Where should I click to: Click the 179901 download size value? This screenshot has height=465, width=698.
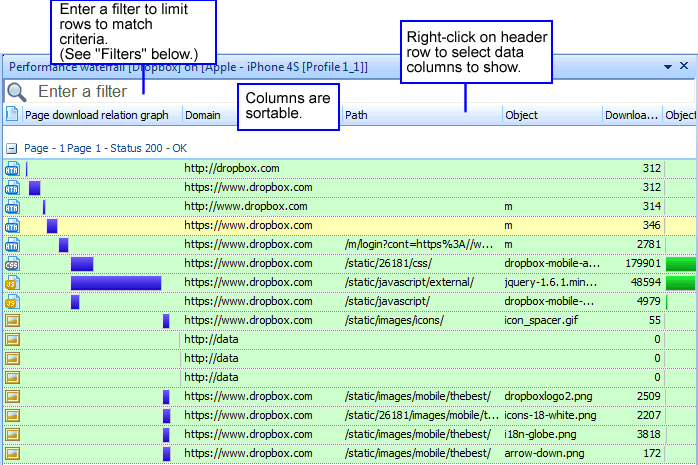click(x=643, y=263)
